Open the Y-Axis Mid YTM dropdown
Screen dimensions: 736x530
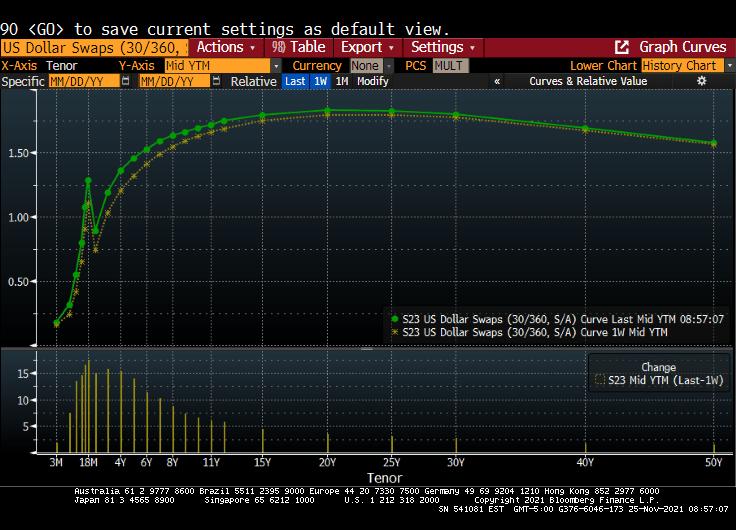pyautogui.click(x=221, y=65)
